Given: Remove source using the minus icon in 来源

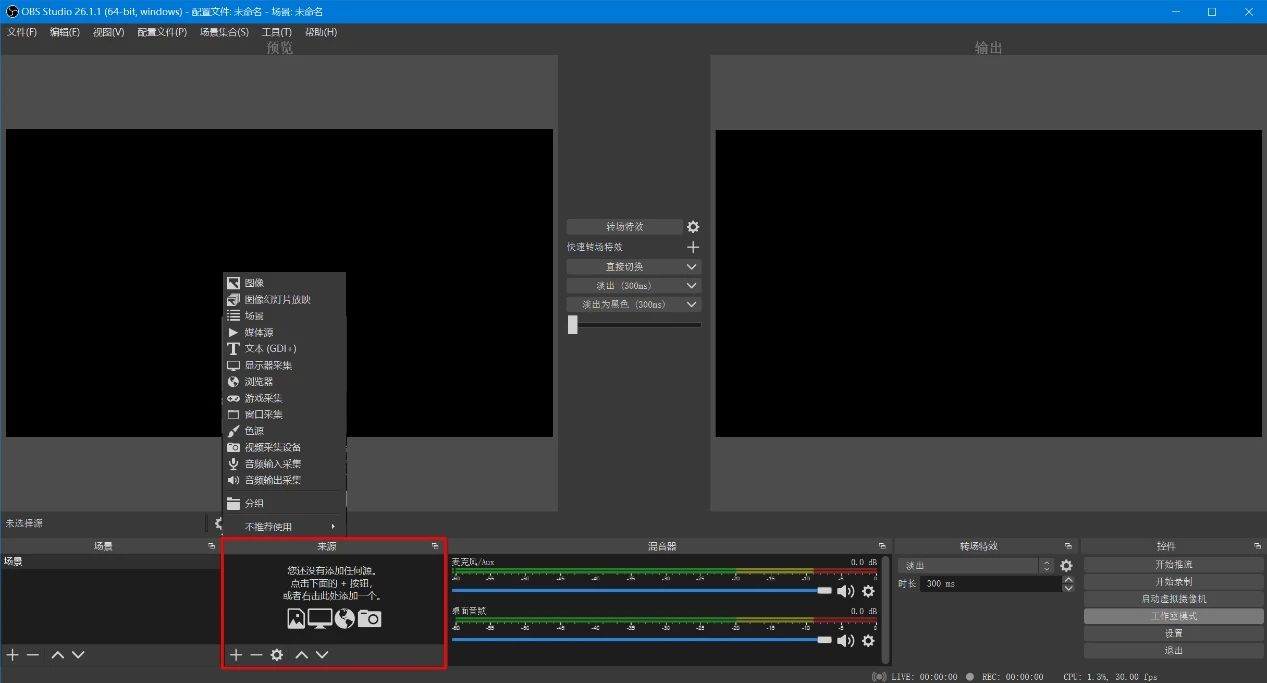Looking at the screenshot, I should (256, 655).
